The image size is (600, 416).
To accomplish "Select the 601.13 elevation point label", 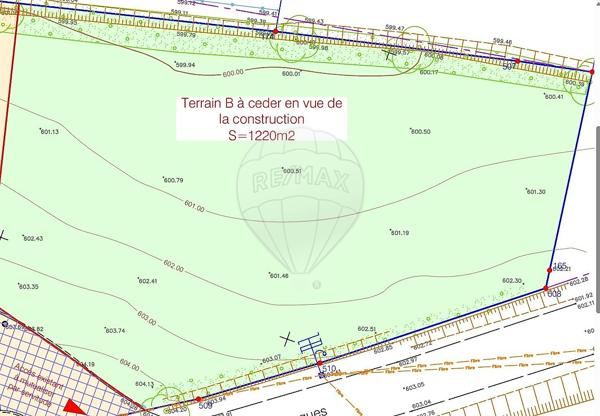I will [x=49, y=132].
